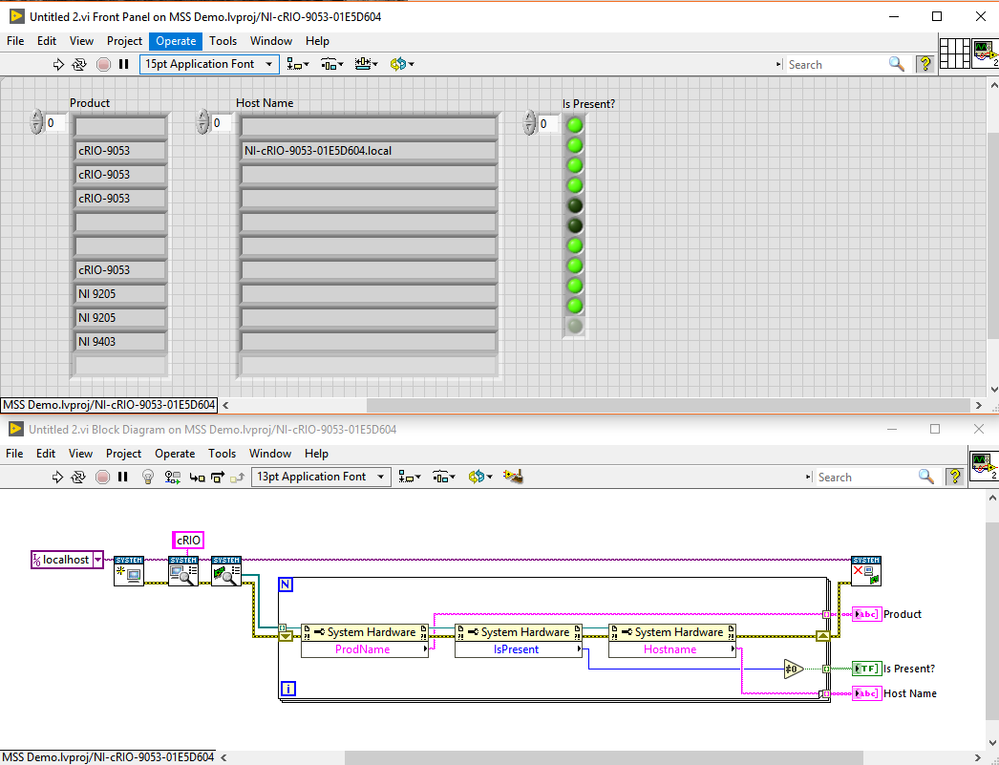Click Run Continuously in Block Diagram toolbar

pos(78,476)
